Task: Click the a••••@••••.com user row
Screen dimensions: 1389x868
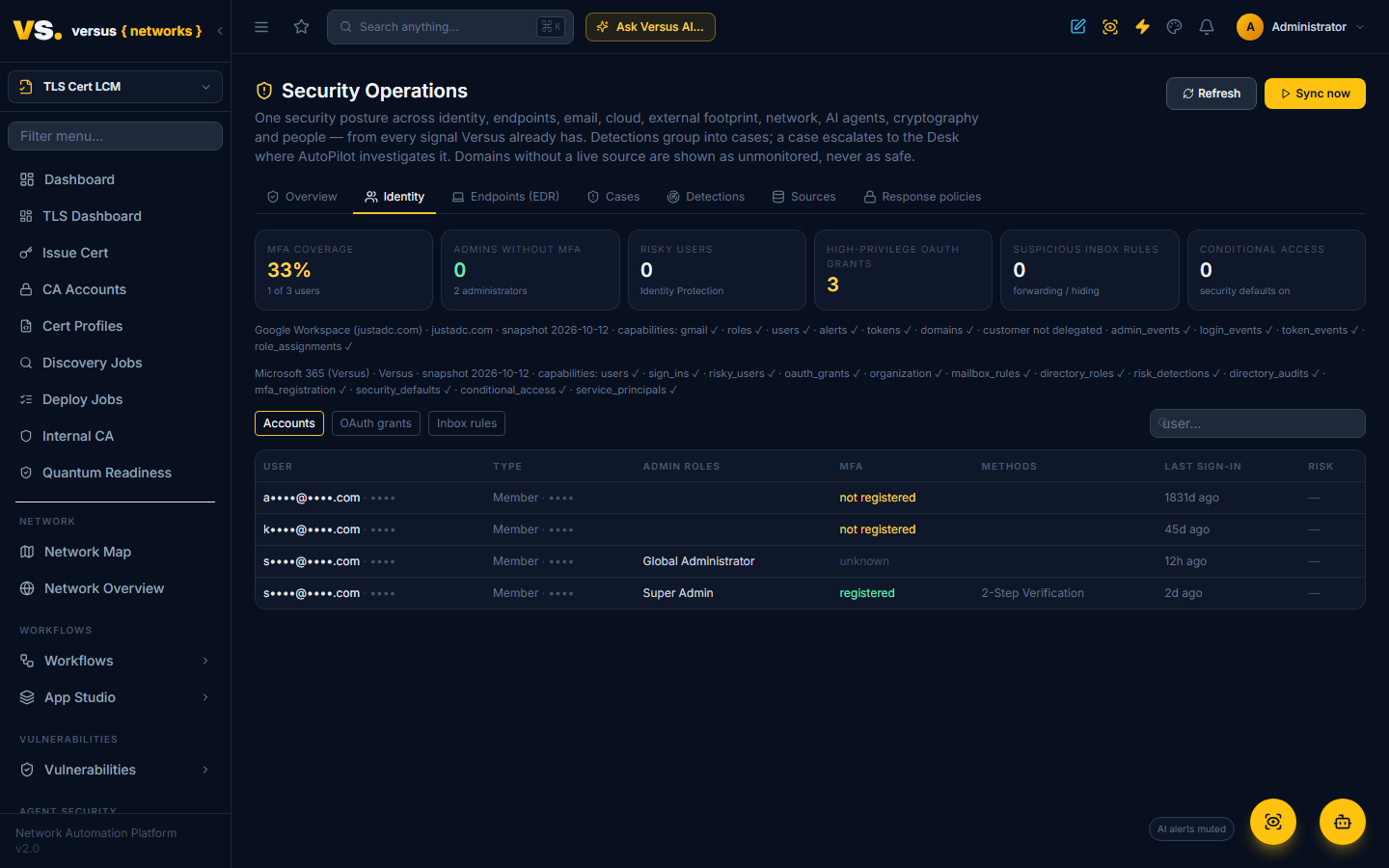Action: coord(810,498)
